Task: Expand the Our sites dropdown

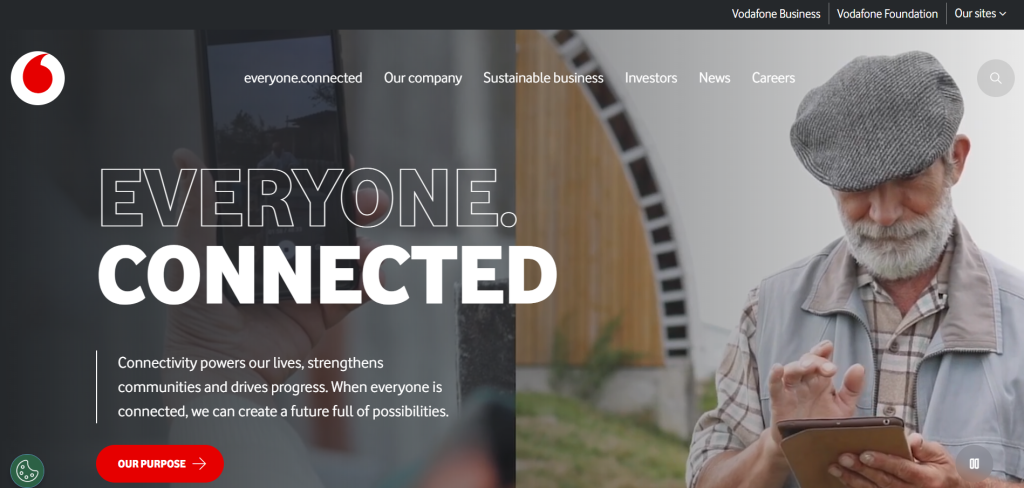Action: point(980,14)
